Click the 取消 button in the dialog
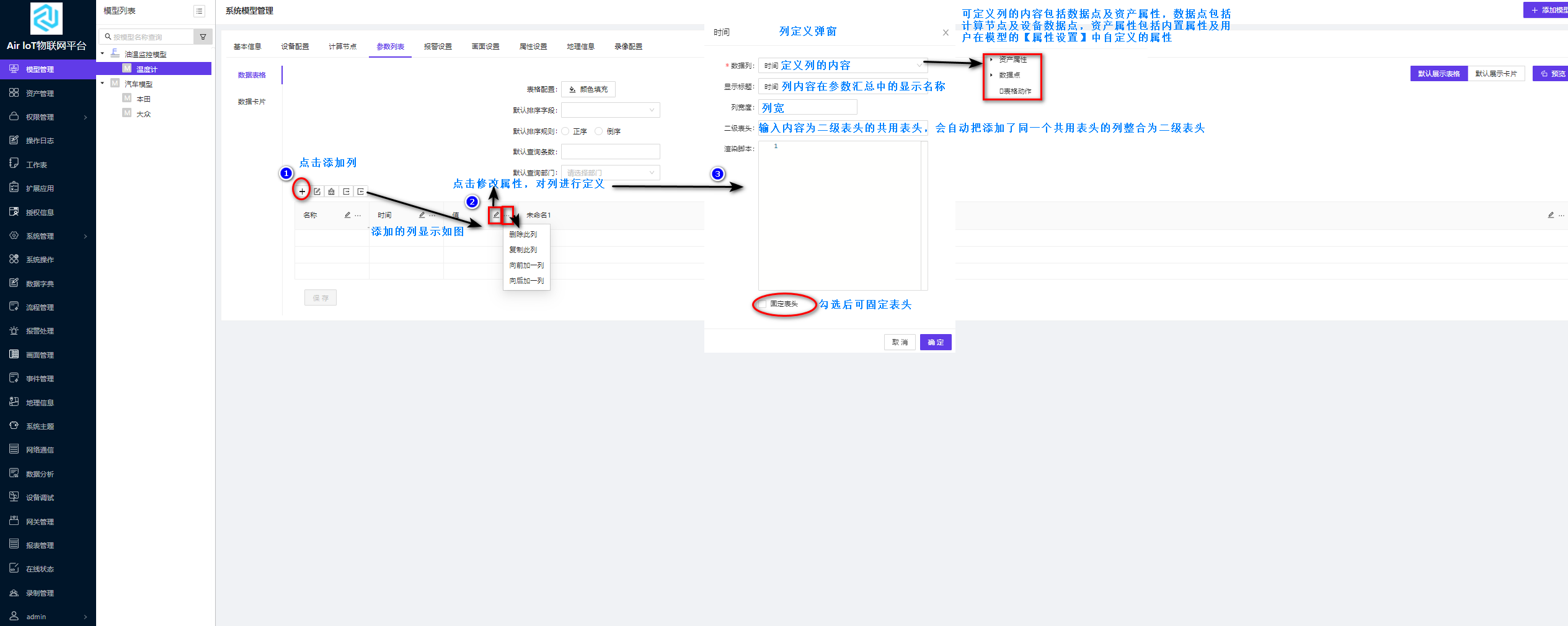 click(x=900, y=342)
